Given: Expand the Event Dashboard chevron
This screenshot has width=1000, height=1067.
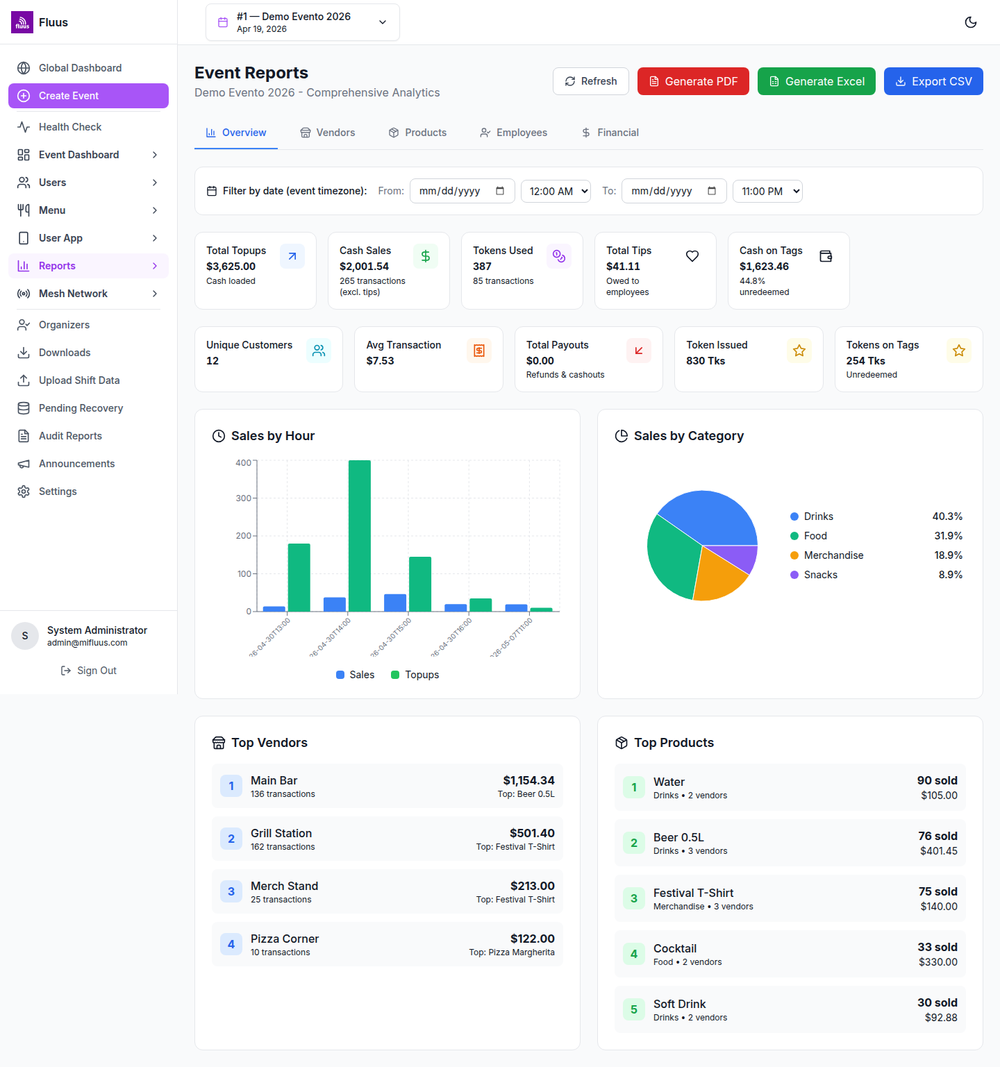Looking at the screenshot, I should (155, 155).
